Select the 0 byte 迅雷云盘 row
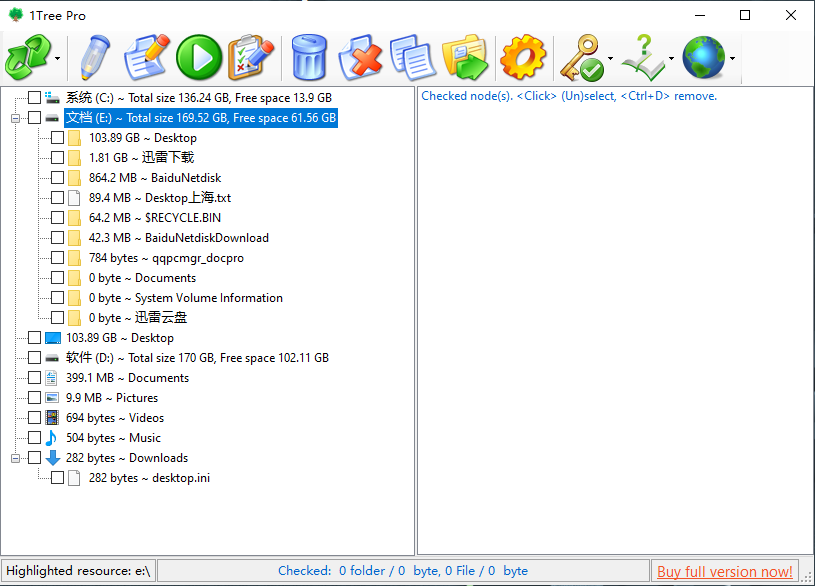 (138, 318)
